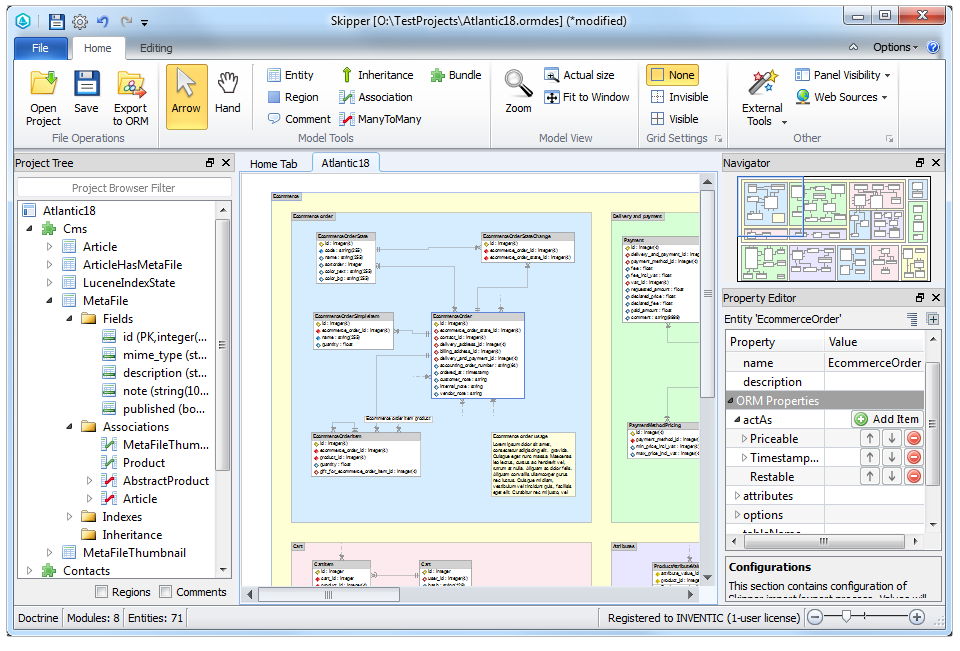Collapse the ORM Properties section
Image resolution: width=960 pixels, height=651 pixels.
coord(730,401)
